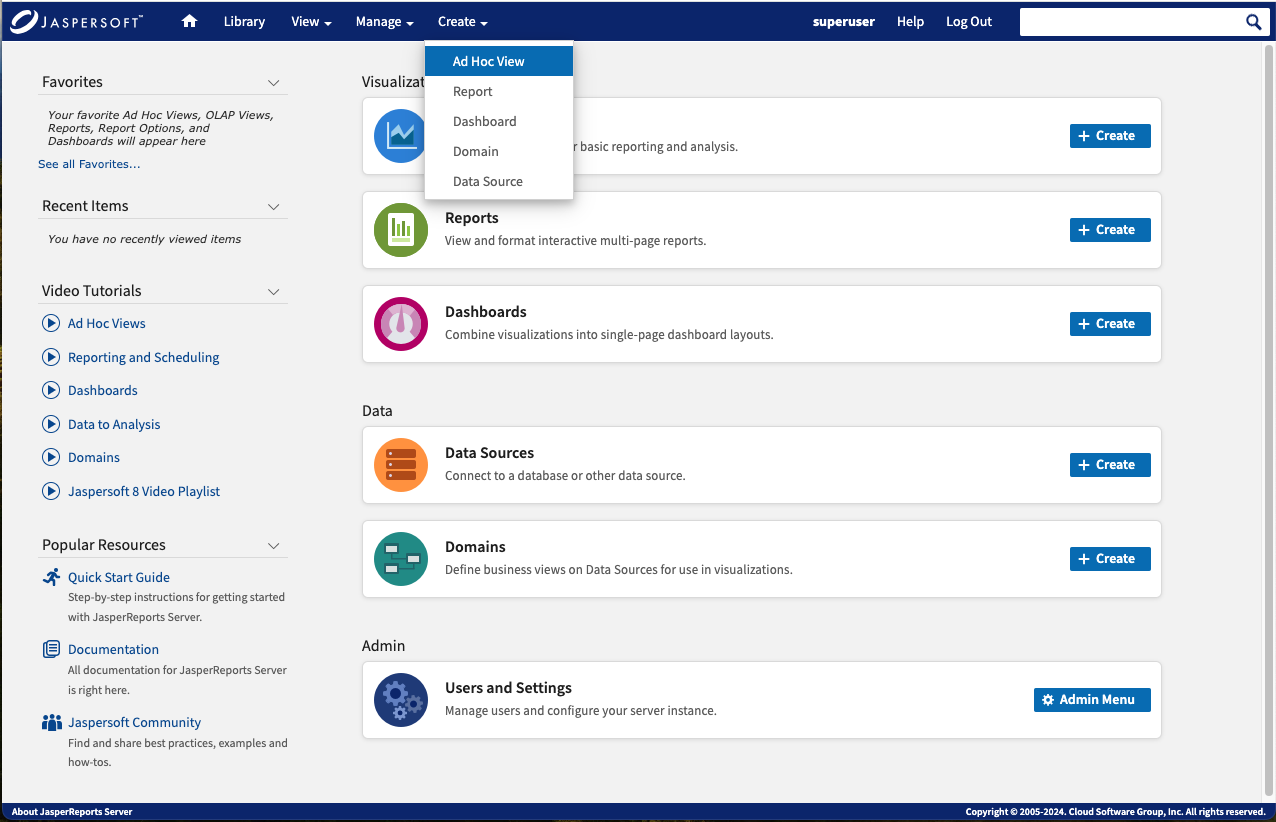
Task: Collapse the Popular Resources section
Action: pyautogui.click(x=274, y=545)
